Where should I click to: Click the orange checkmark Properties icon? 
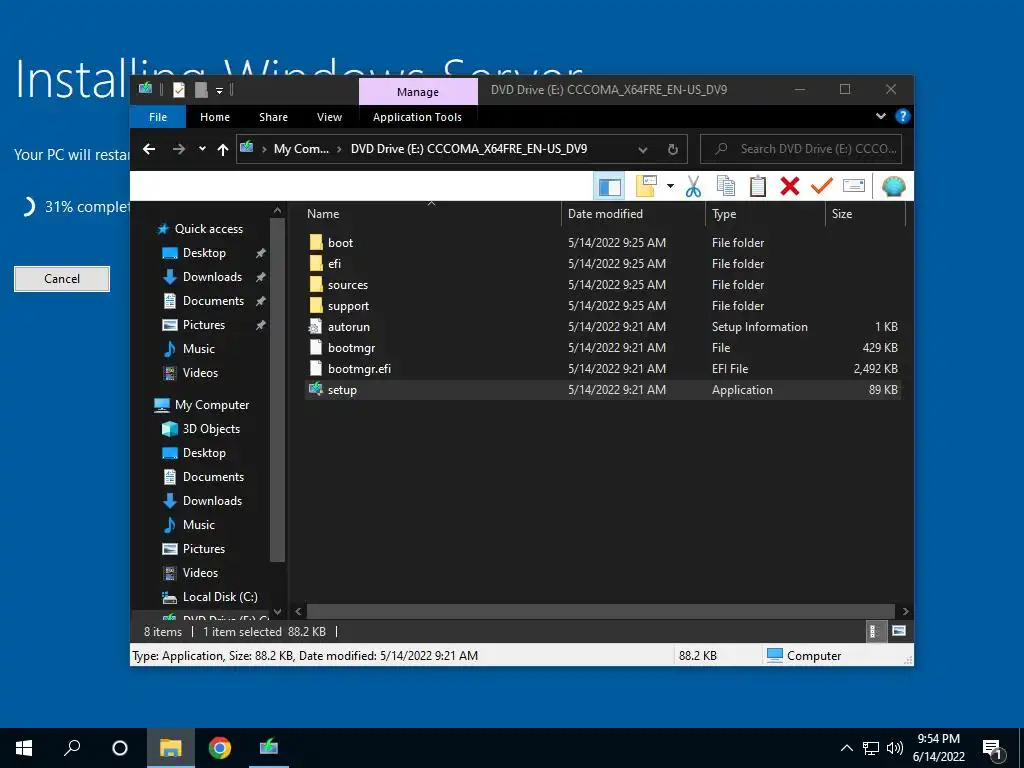pyautogui.click(x=822, y=187)
